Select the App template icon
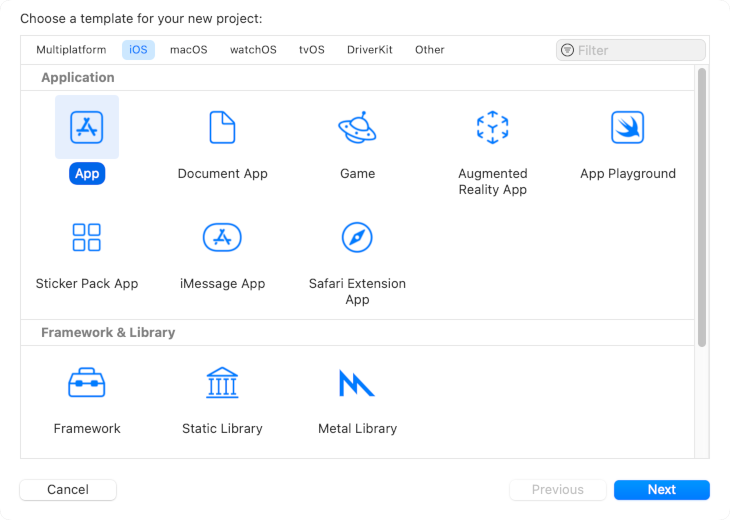Image resolution: width=730 pixels, height=520 pixels. coord(87,128)
